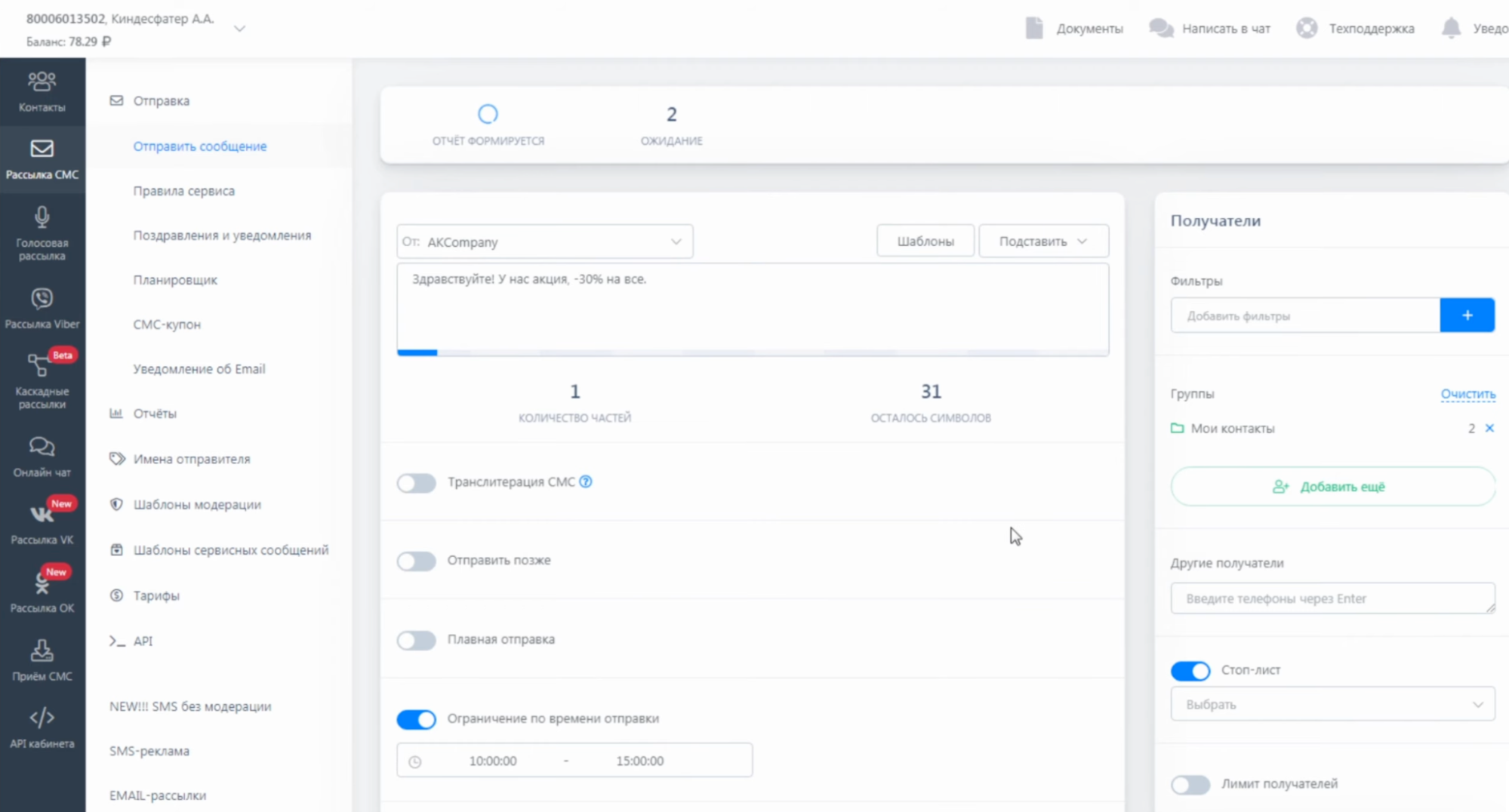This screenshot has height=812, width=1509.
Task: Select Отправить сообщение menu item
Action: point(200,146)
